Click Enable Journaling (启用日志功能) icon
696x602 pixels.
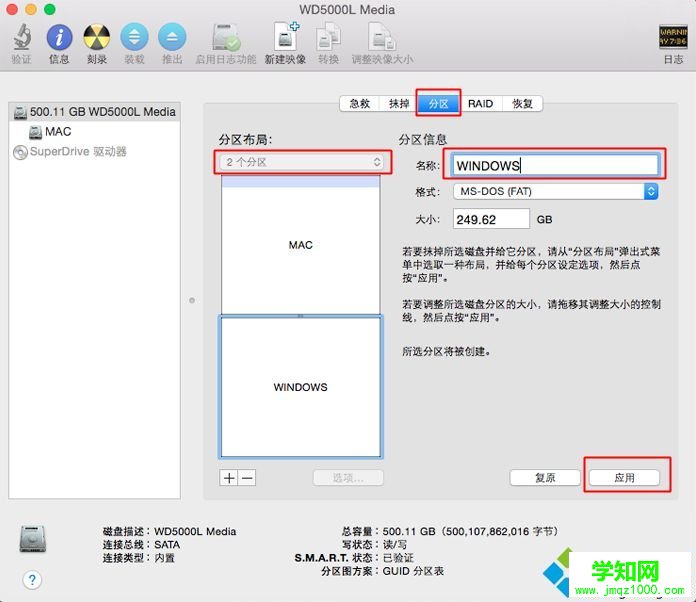[x=226, y=37]
